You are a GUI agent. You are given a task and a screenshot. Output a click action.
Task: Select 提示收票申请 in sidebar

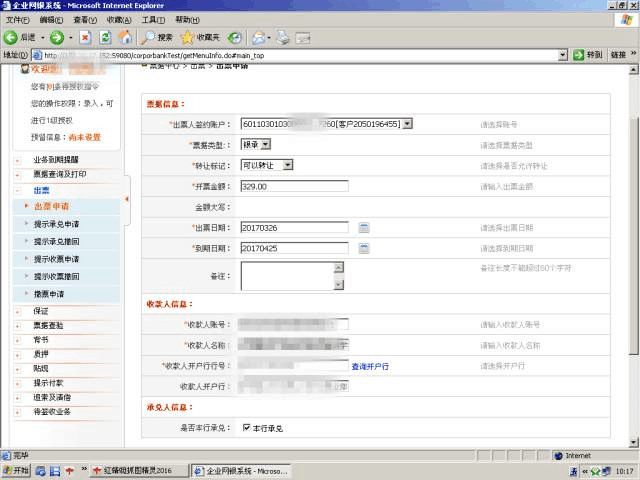pyautogui.click(x=56, y=259)
